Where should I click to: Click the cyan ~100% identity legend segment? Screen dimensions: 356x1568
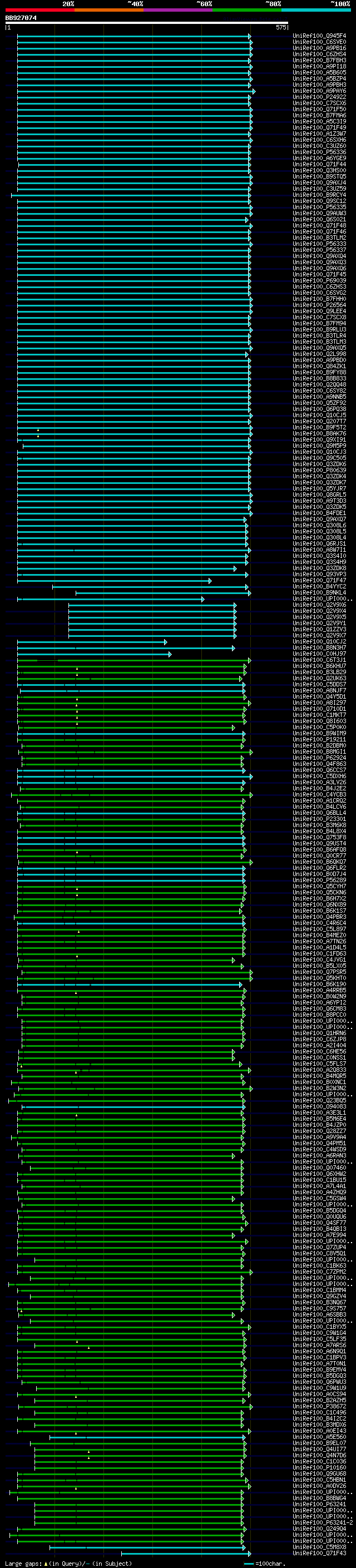(x=317, y=9)
